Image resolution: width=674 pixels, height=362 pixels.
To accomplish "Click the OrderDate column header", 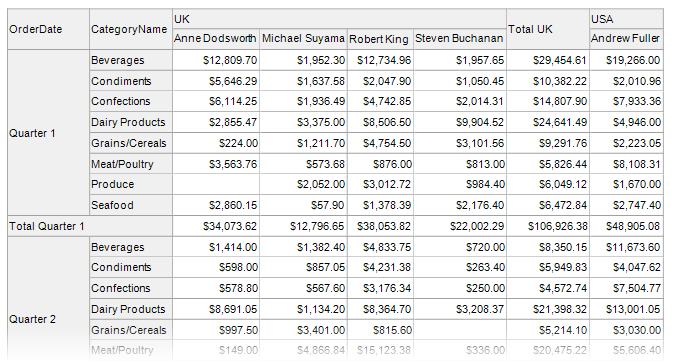I will [x=48, y=29].
